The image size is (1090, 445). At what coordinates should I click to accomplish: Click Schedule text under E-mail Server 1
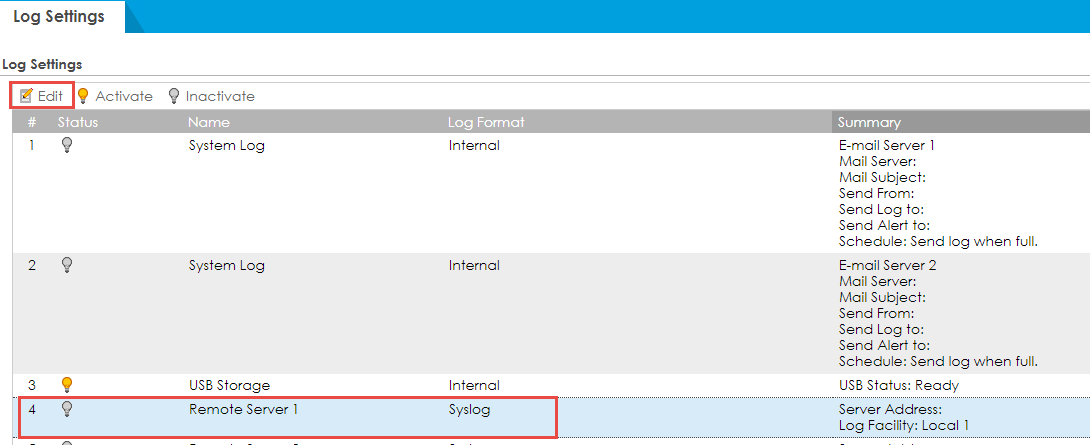click(938, 241)
